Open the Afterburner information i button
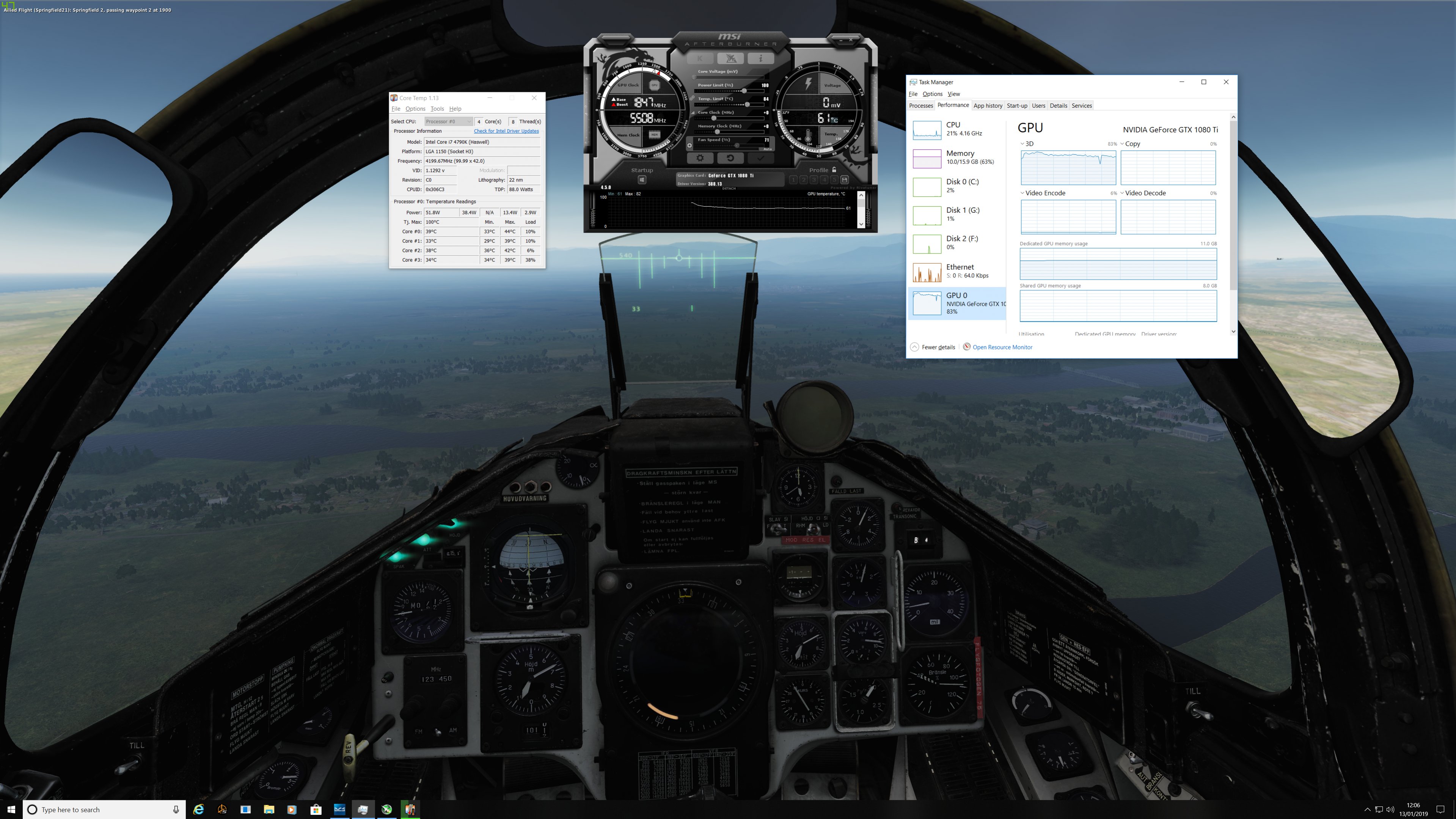The height and width of the screenshot is (819, 1456). [x=760, y=58]
